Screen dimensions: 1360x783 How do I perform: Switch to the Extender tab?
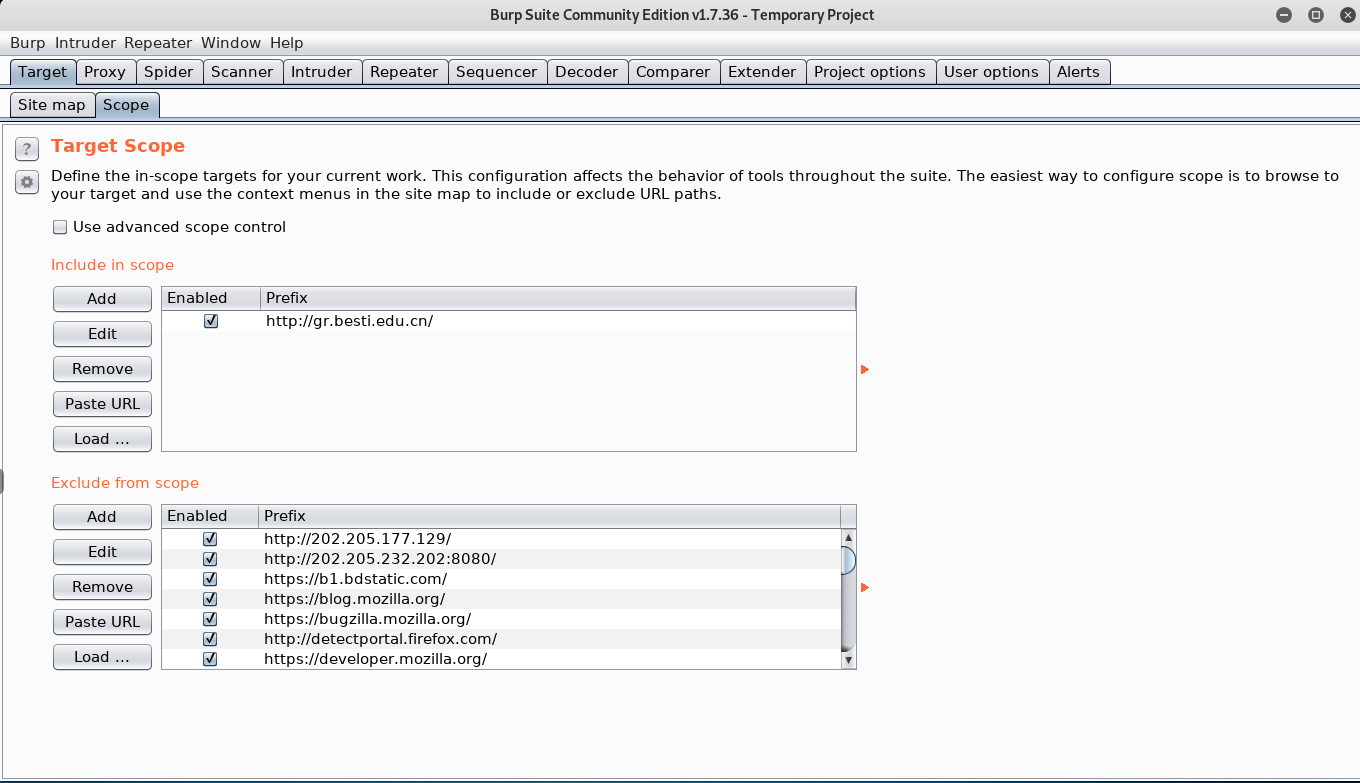tap(762, 72)
